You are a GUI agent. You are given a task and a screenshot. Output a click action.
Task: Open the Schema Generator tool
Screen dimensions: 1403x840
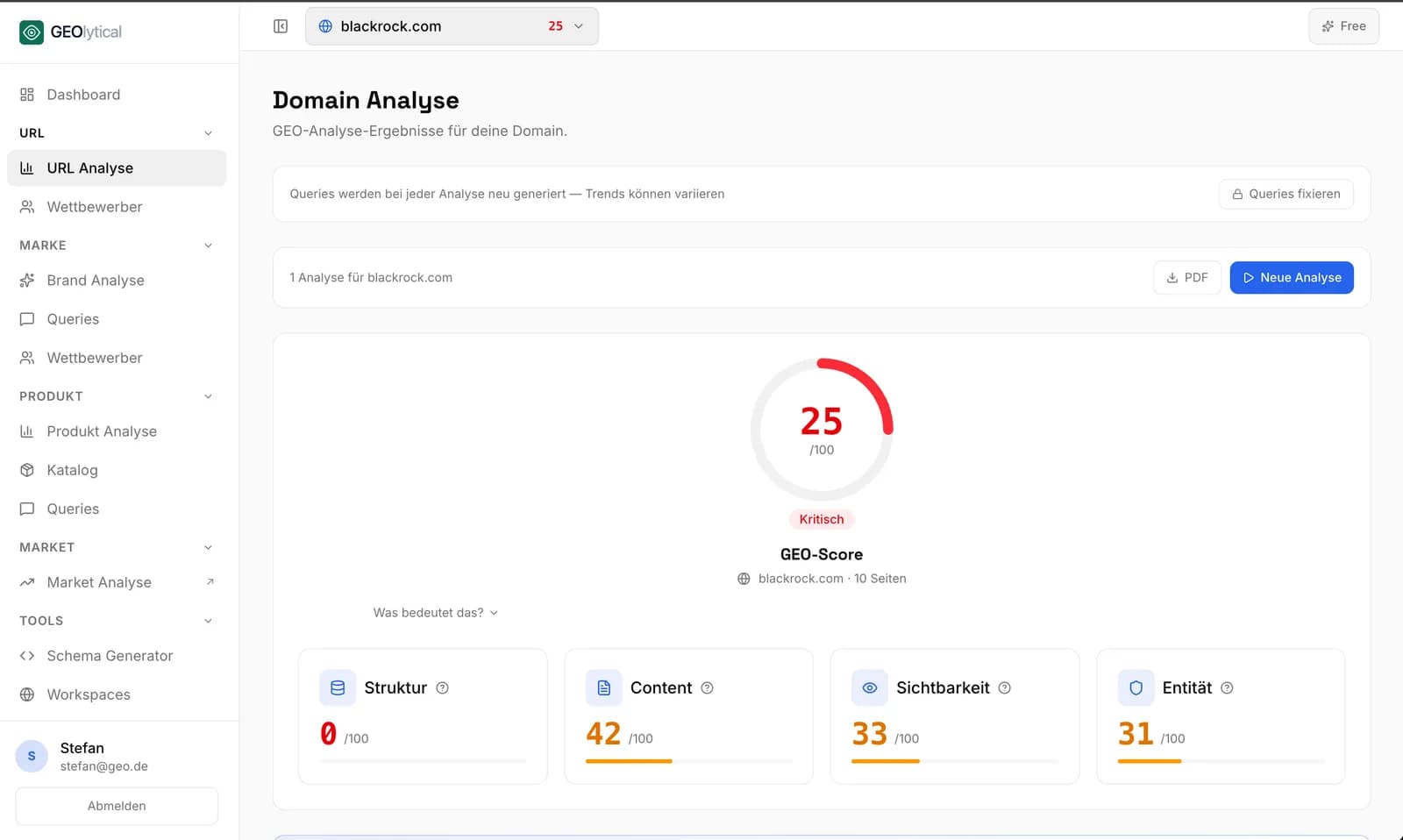[x=117, y=656]
